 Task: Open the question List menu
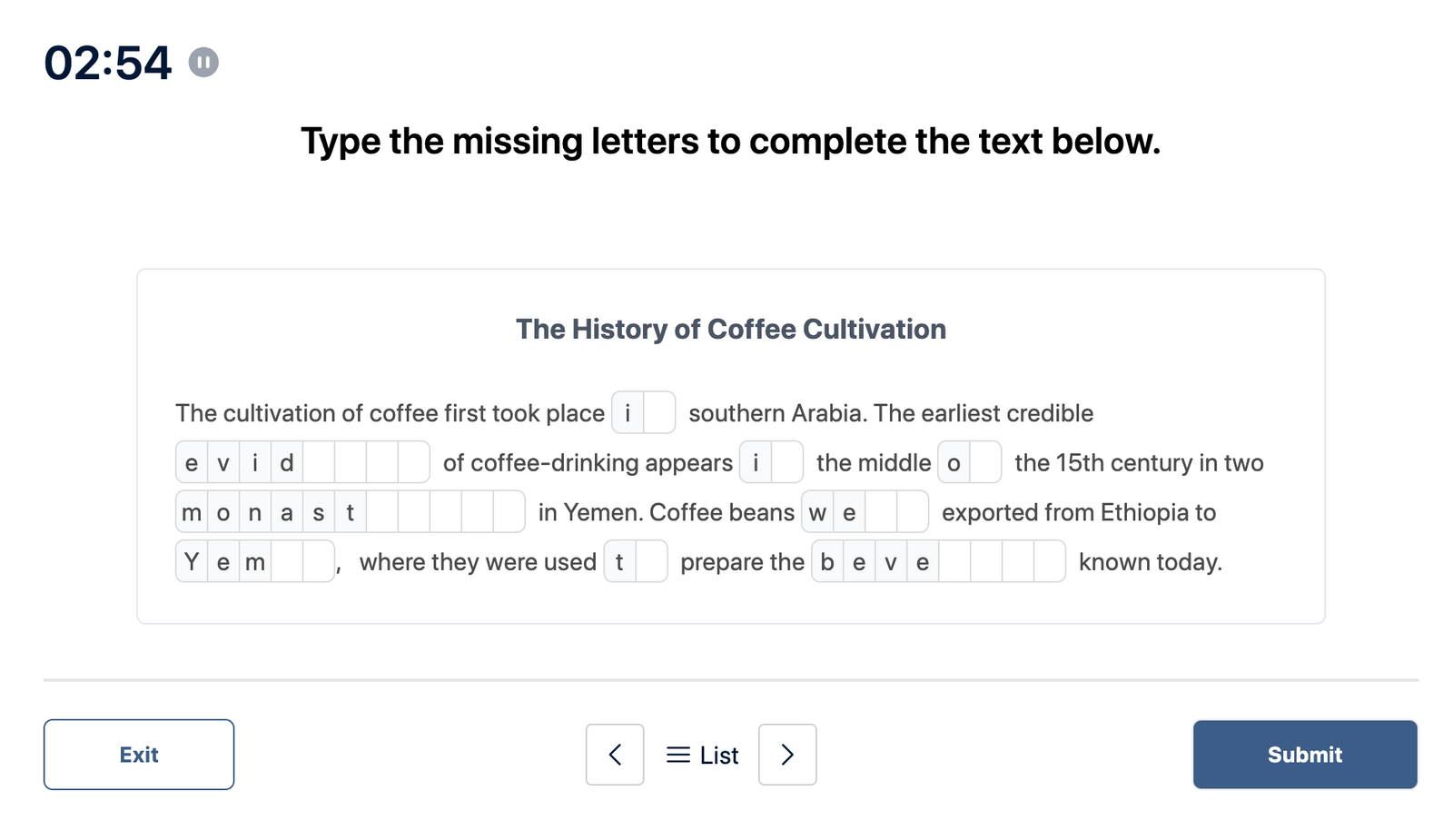point(702,755)
